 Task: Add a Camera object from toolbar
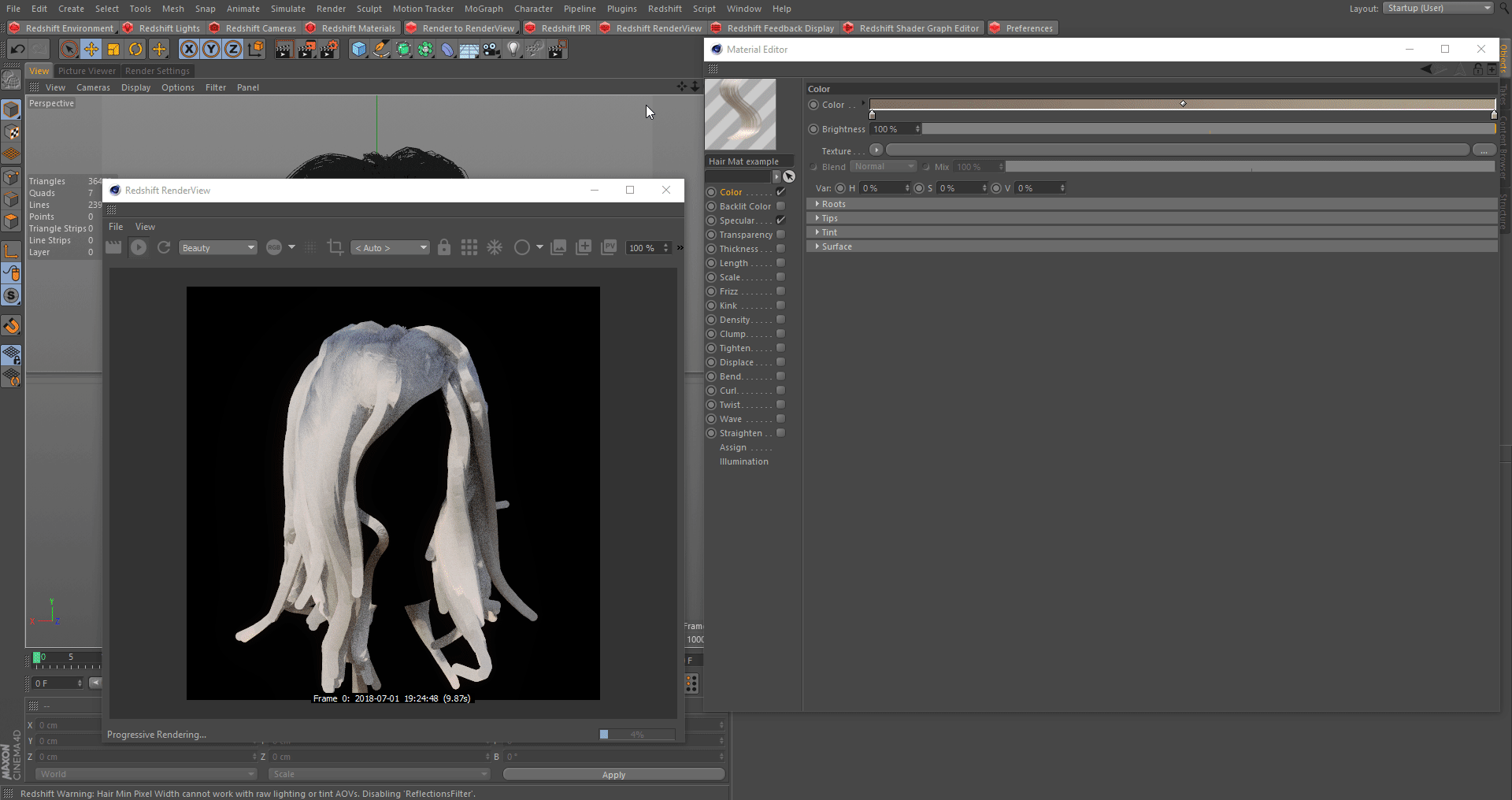(x=491, y=50)
